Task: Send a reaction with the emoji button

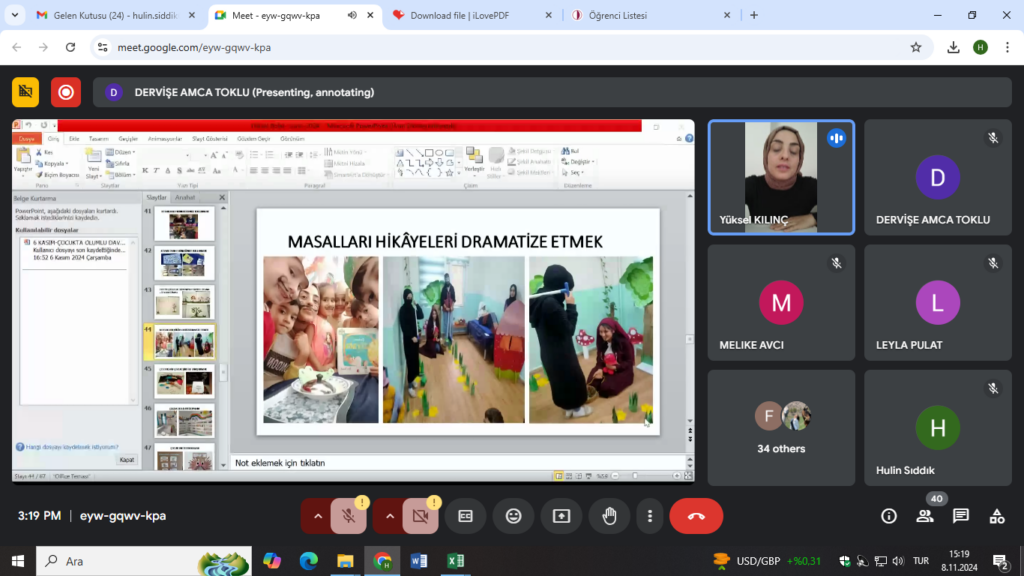Action: 513,516
